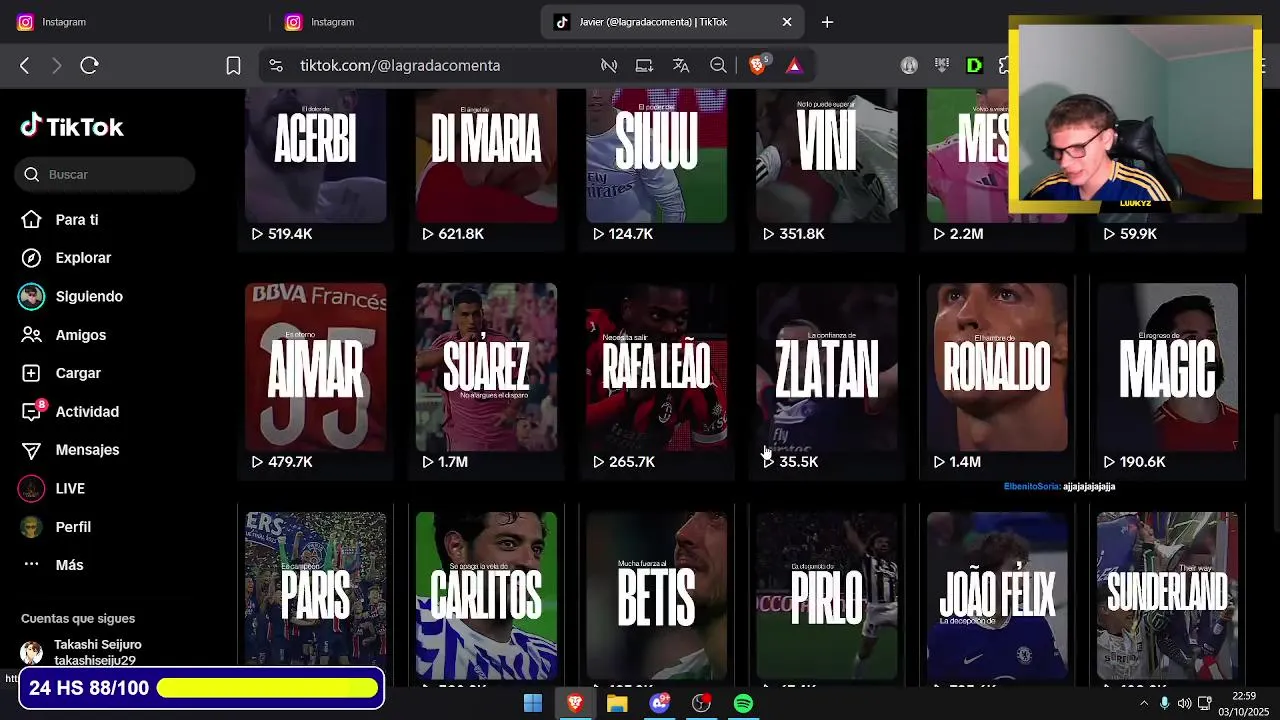Focus the Buscar search field
The image size is (1280, 720).
click(105, 174)
